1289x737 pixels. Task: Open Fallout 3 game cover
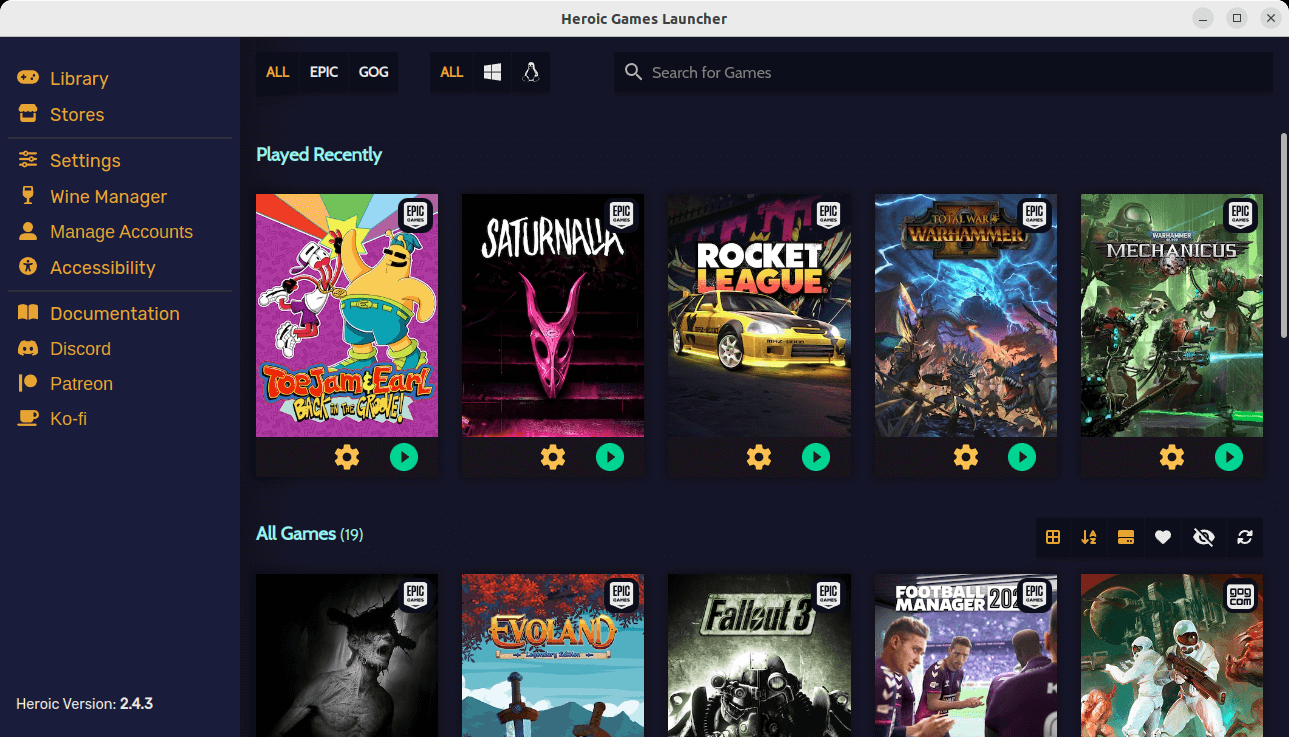(x=759, y=655)
